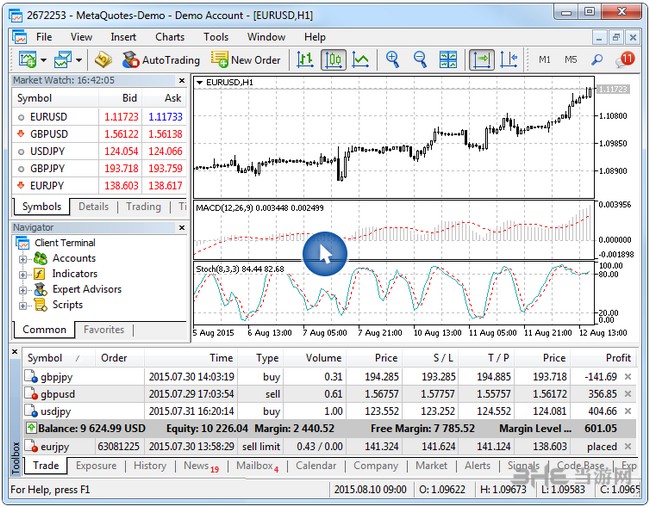Close the Toolbox panel
This screenshot has height=507, width=650.
click(x=15, y=352)
